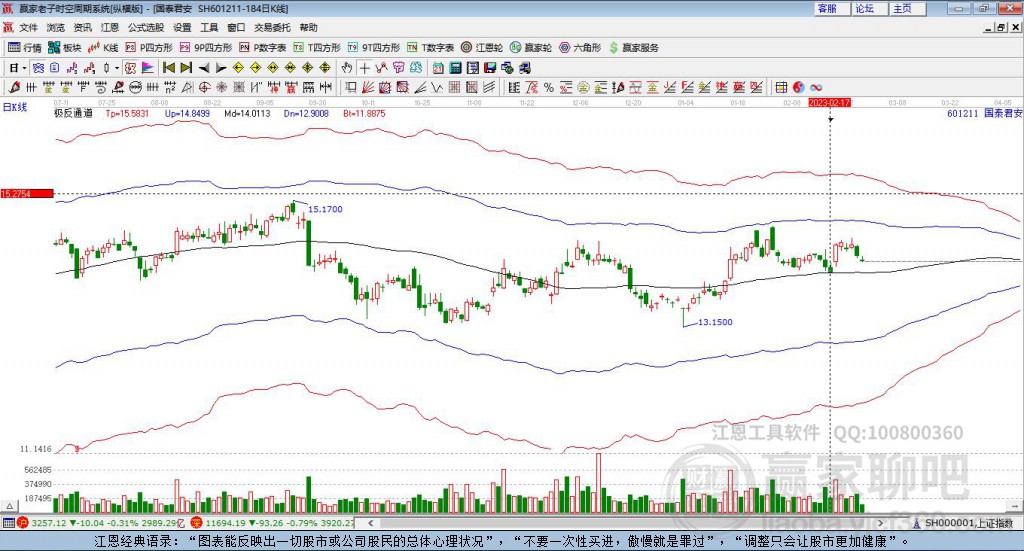Image resolution: width=1024 pixels, height=551 pixels.
Task: Select the hand pan tool
Action: [347, 68]
